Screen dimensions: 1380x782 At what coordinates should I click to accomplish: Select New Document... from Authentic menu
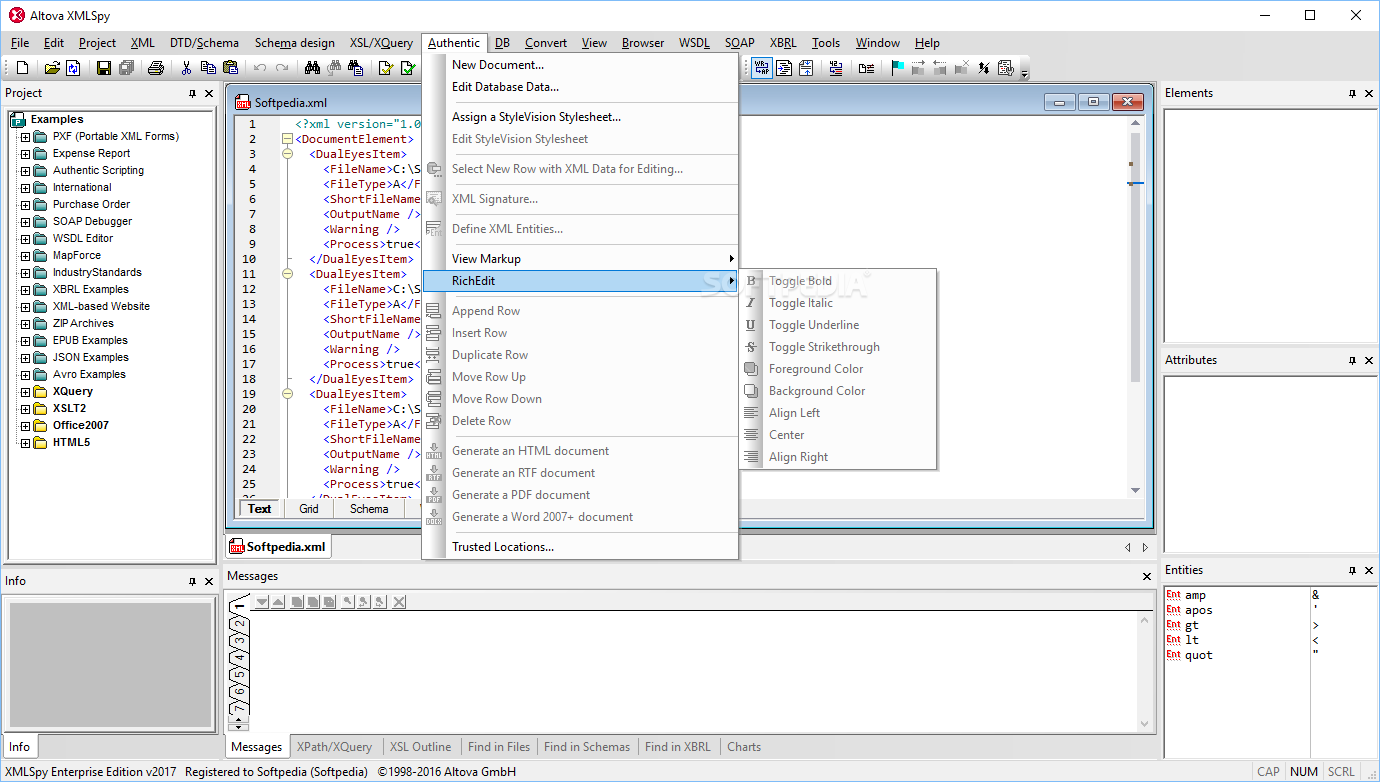580,65
